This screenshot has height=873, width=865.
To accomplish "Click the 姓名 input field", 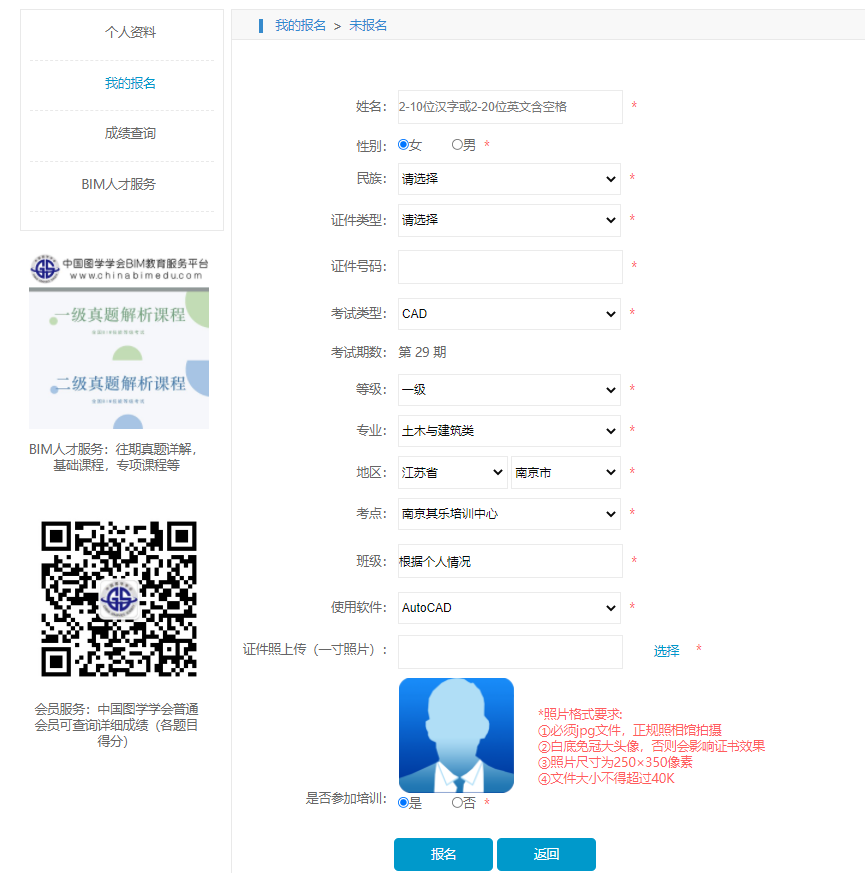I will pos(510,107).
